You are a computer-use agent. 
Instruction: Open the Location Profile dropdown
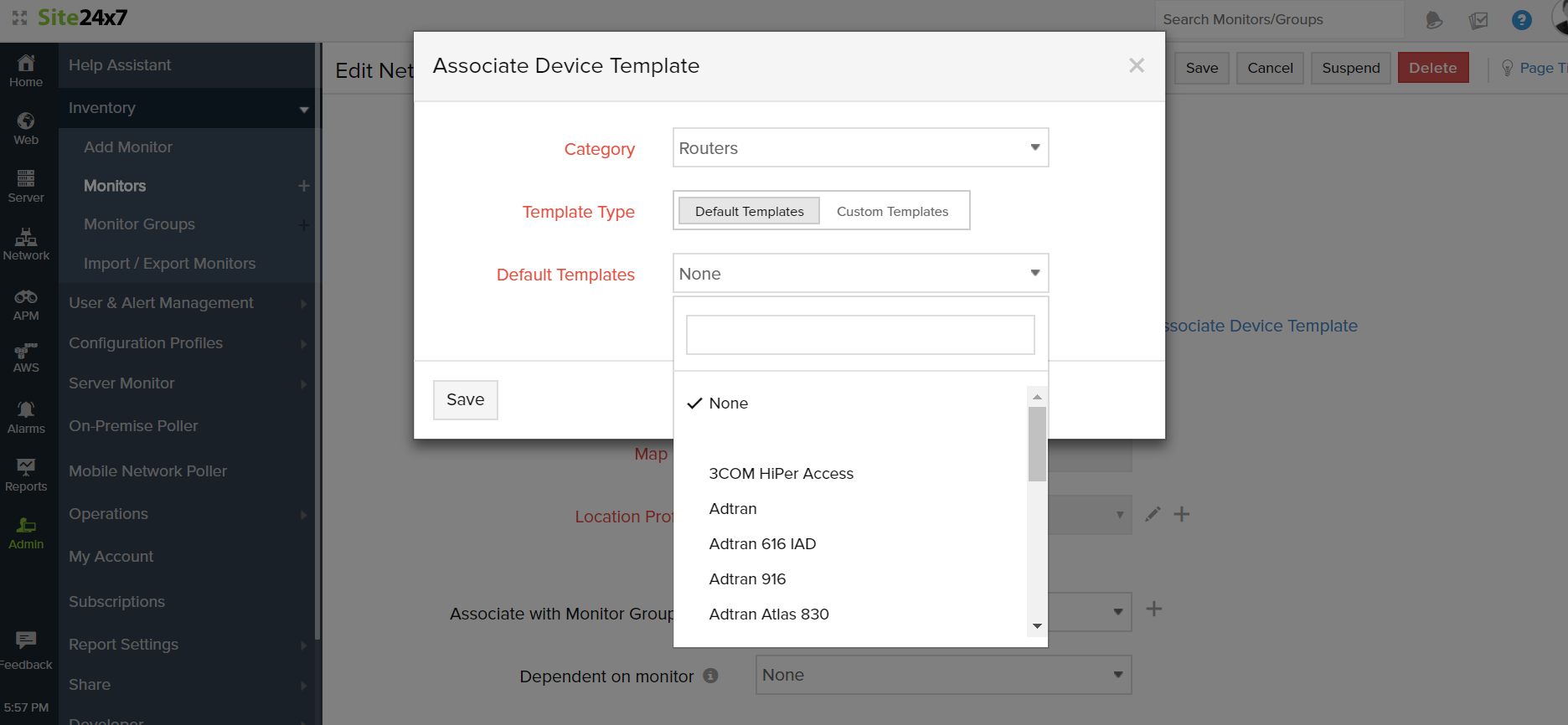[x=1090, y=515]
